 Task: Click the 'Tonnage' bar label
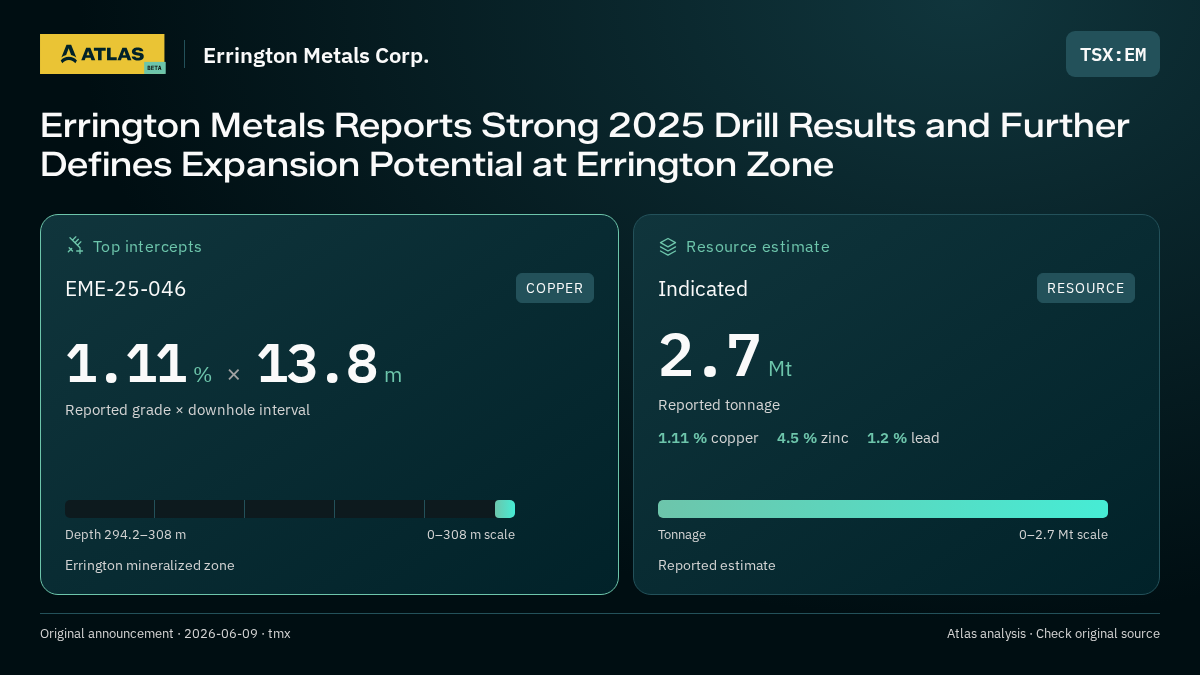pos(682,535)
